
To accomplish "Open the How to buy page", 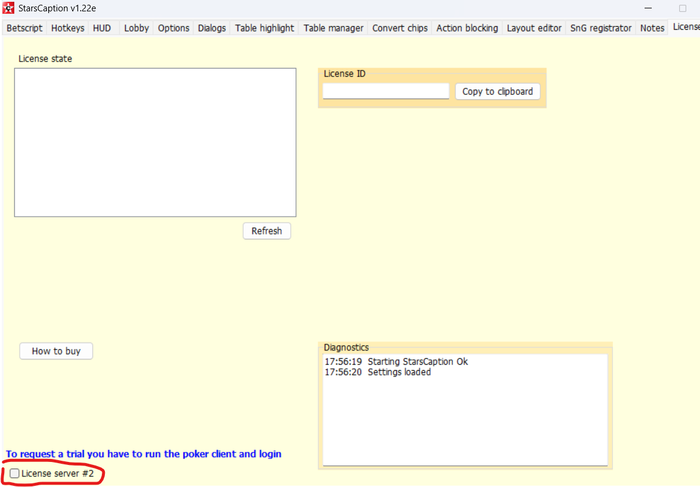I will (56, 351).
